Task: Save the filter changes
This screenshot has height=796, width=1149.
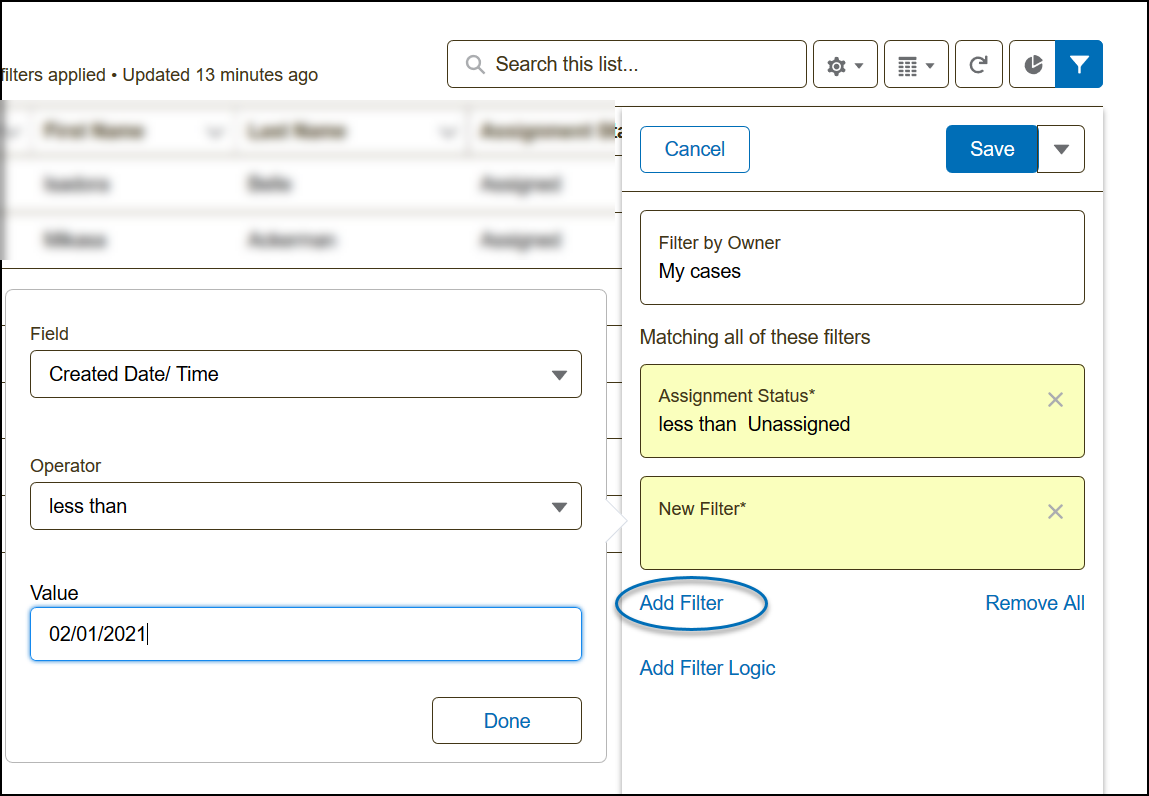Action: [991, 149]
